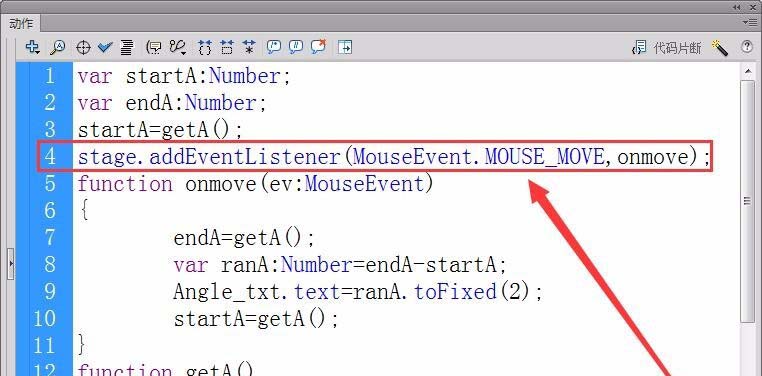The height and width of the screenshot is (376, 762).
Task: Open the 代码片断 code snippets panel
Action: (x=666, y=48)
